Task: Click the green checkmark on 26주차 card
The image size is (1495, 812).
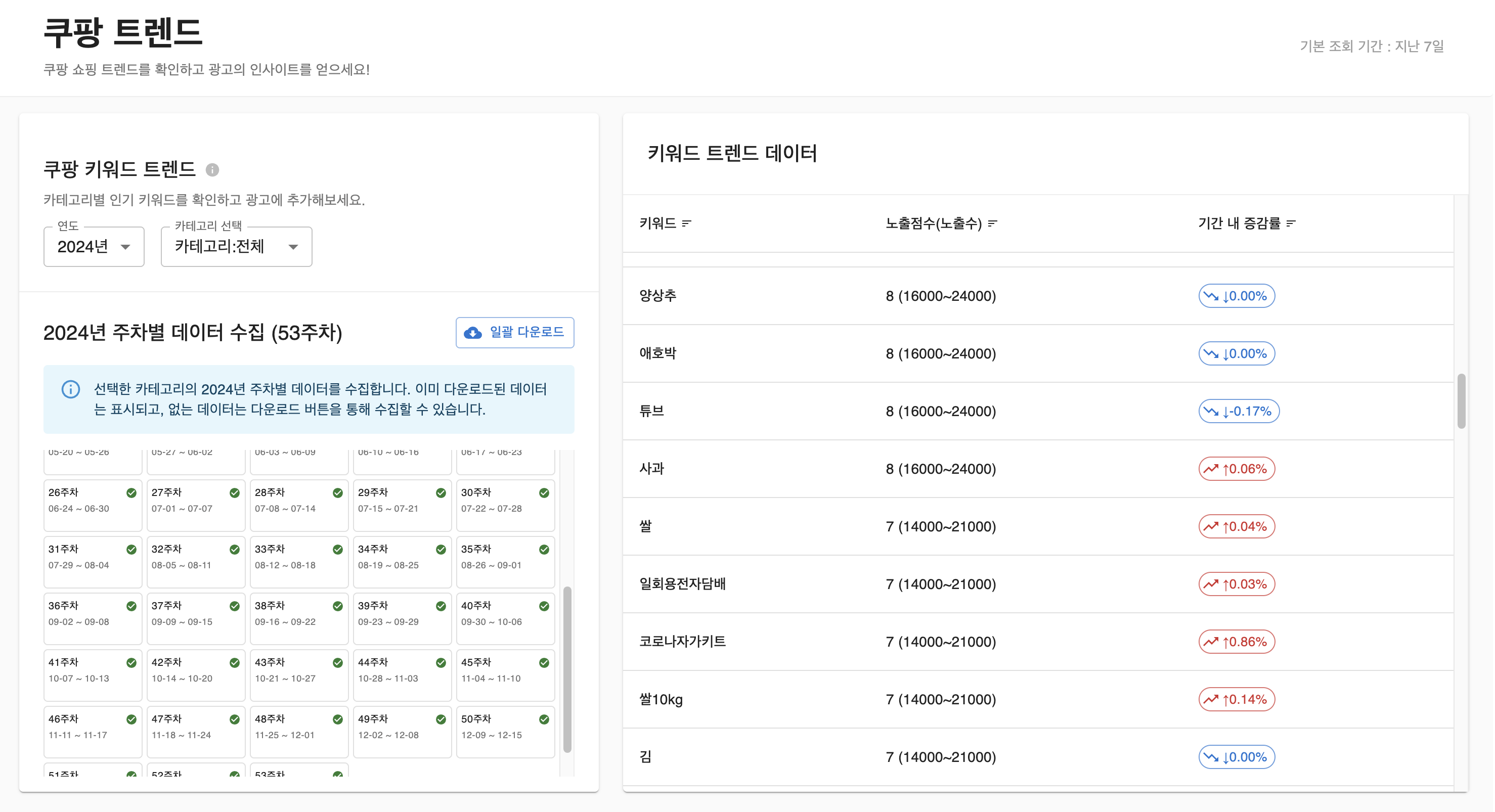Action: click(131, 492)
